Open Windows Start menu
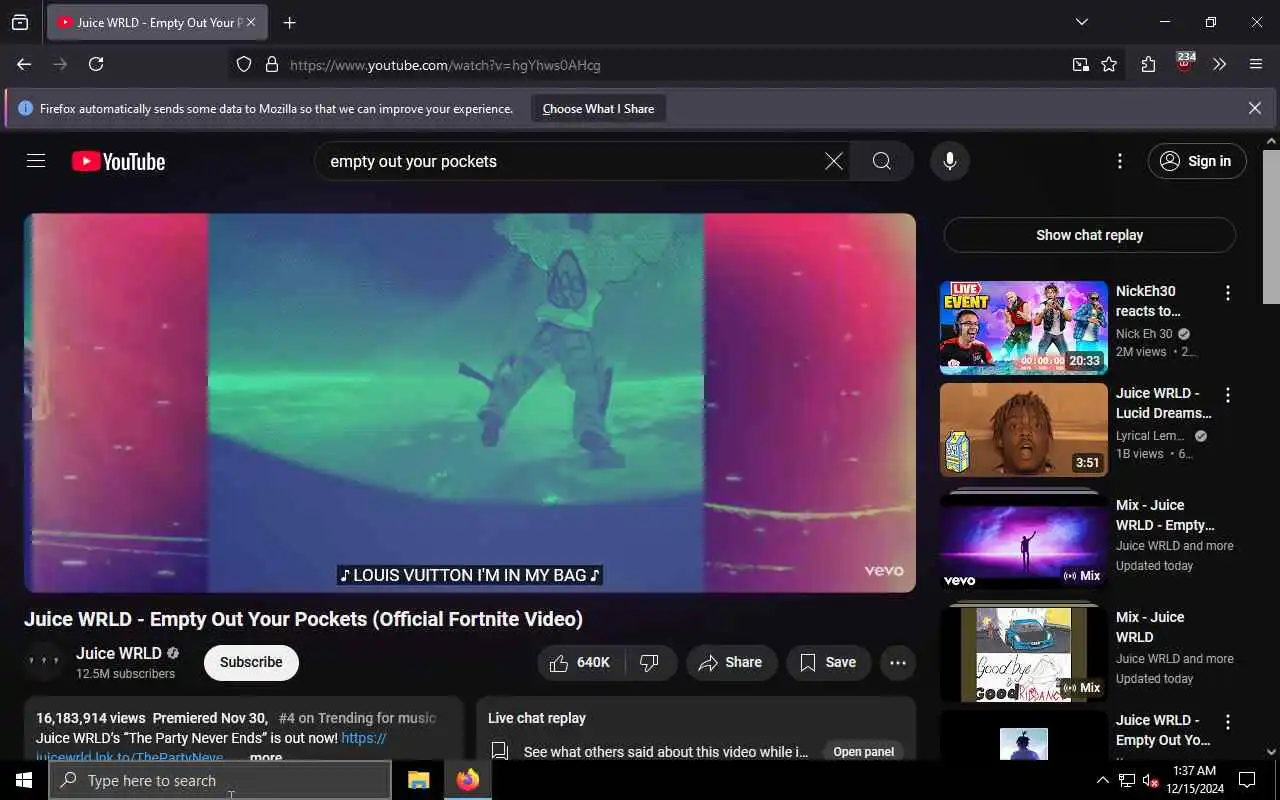1280x800 pixels. pyautogui.click(x=24, y=780)
